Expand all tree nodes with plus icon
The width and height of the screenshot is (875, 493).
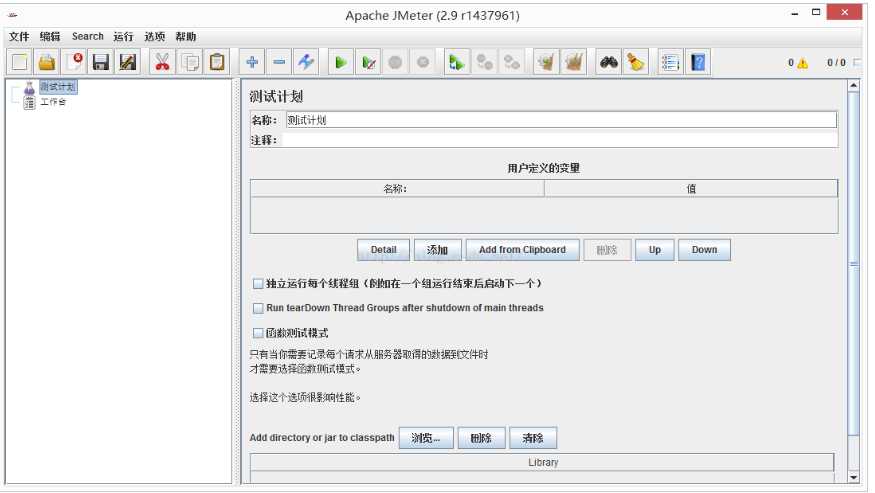[252, 62]
